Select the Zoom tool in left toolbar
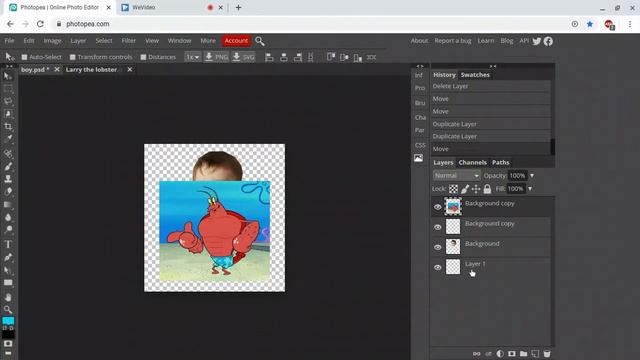Image resolution: width=640 pixels, height=360 pixels. [x=8, y=309]
